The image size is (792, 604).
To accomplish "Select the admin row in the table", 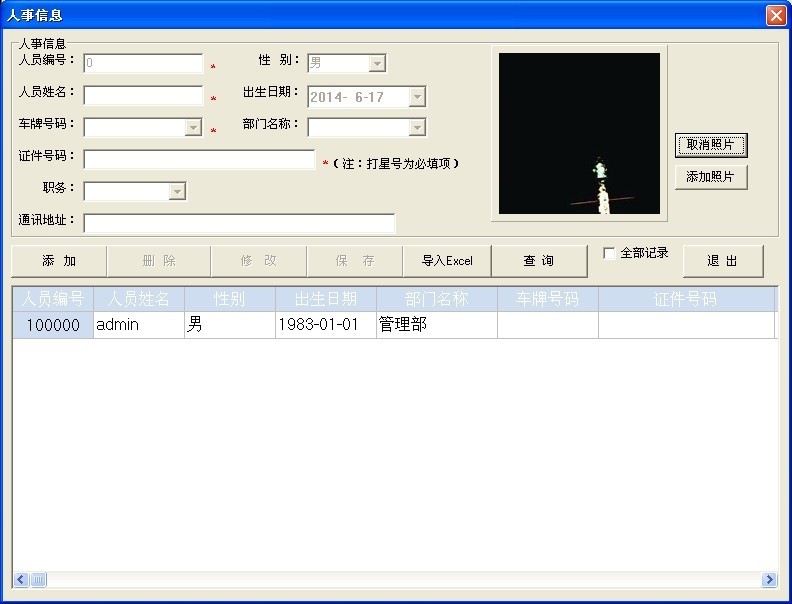I will 138,325.
